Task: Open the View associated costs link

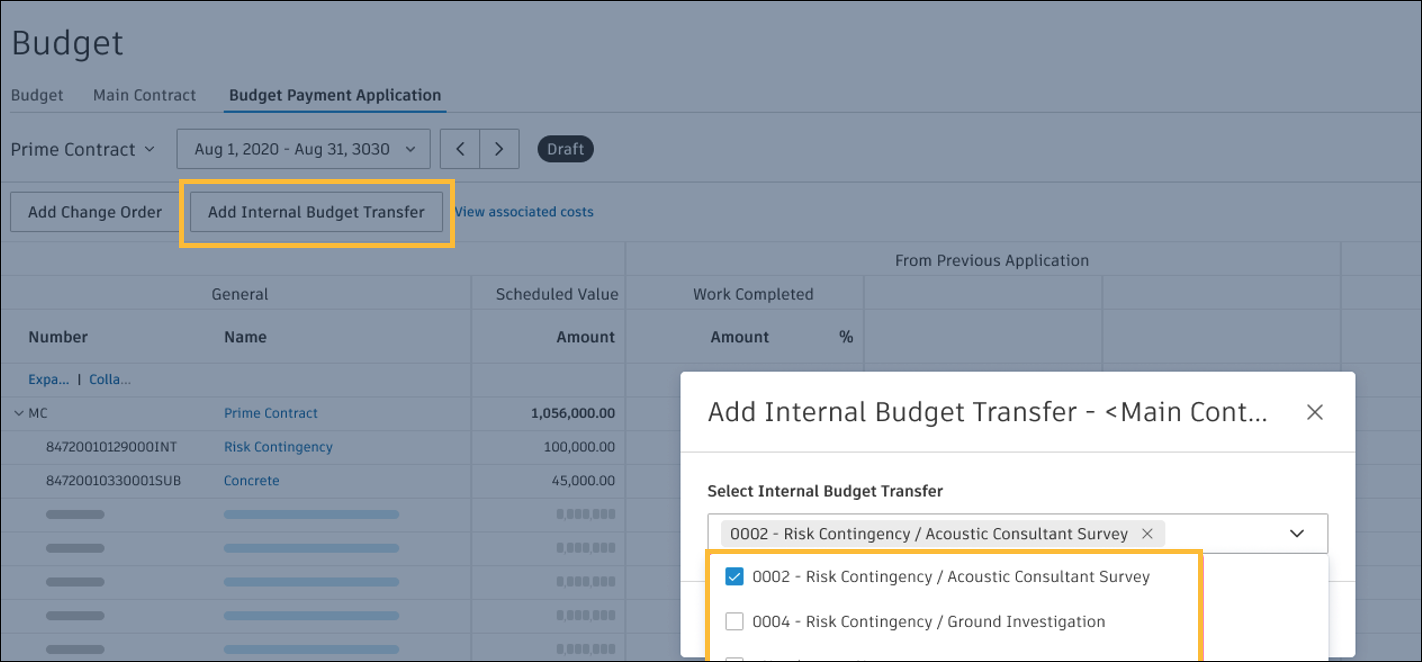Action: (524, 212)
